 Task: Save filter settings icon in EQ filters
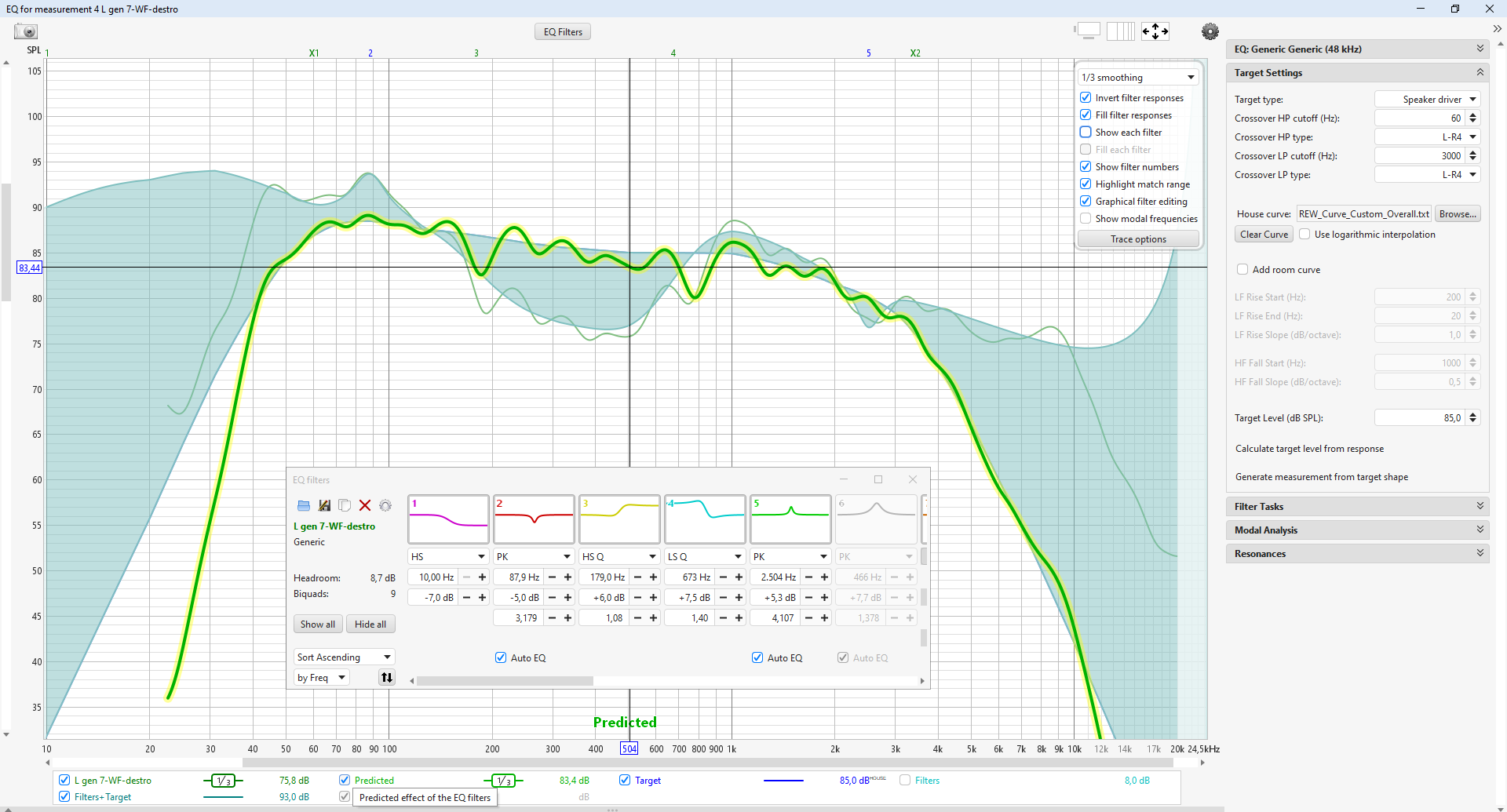[324, 505]
